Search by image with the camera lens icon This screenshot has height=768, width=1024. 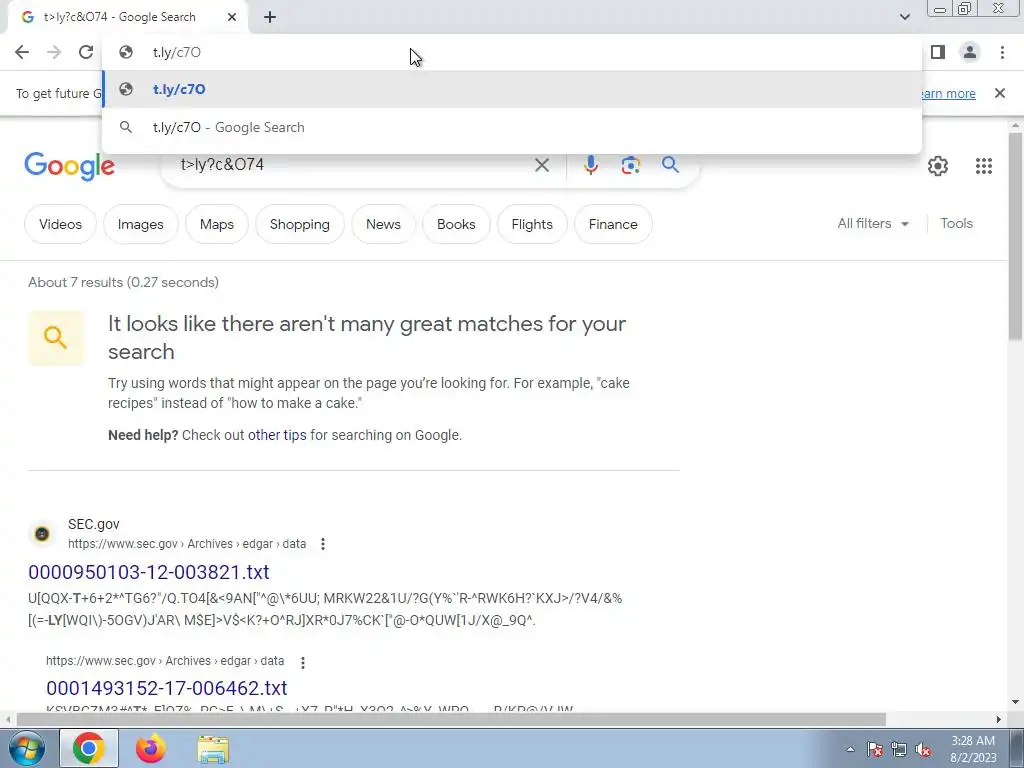pyautogui.click(x=630, y=165)
